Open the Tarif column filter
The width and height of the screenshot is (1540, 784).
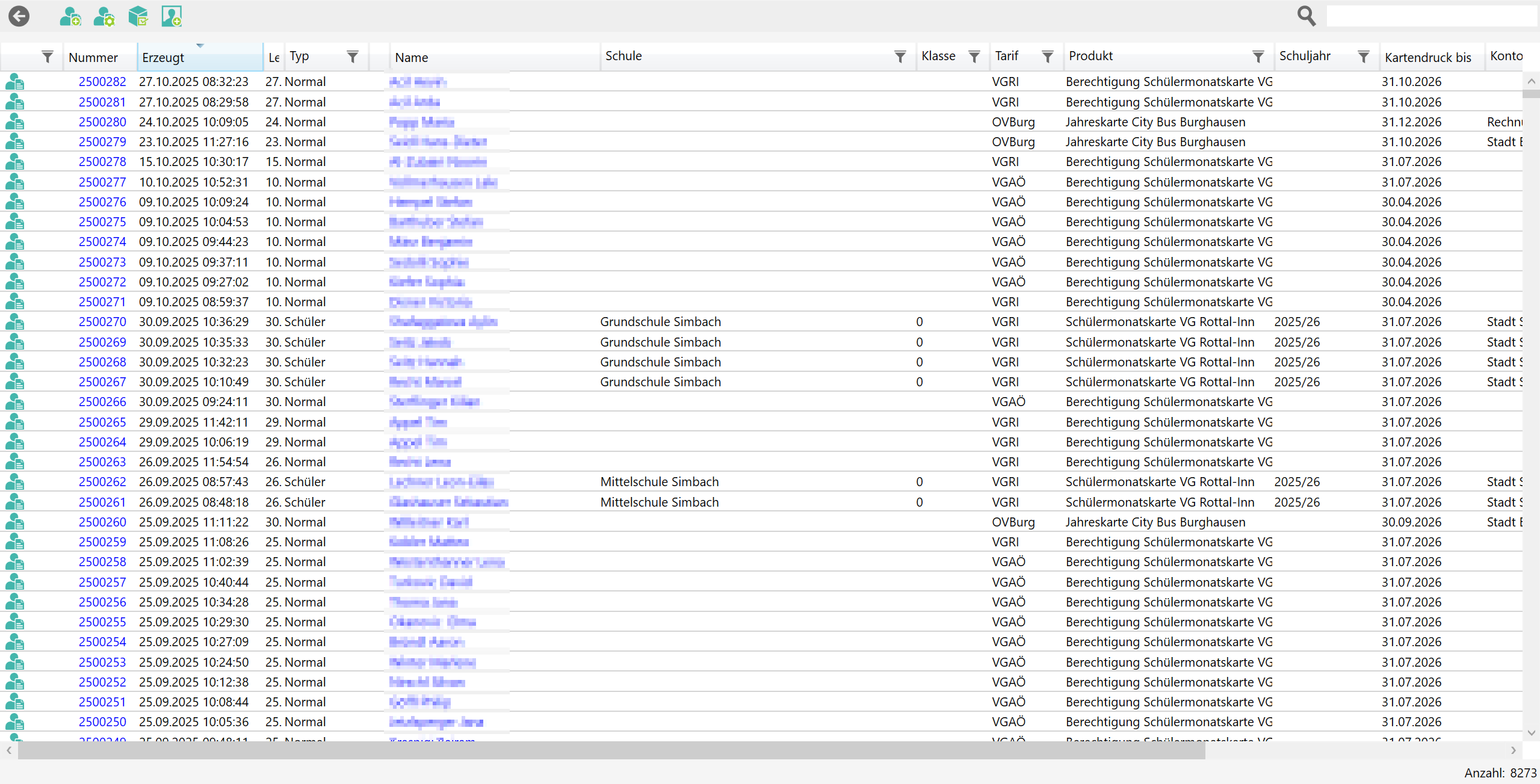(x=1048, y=57)
